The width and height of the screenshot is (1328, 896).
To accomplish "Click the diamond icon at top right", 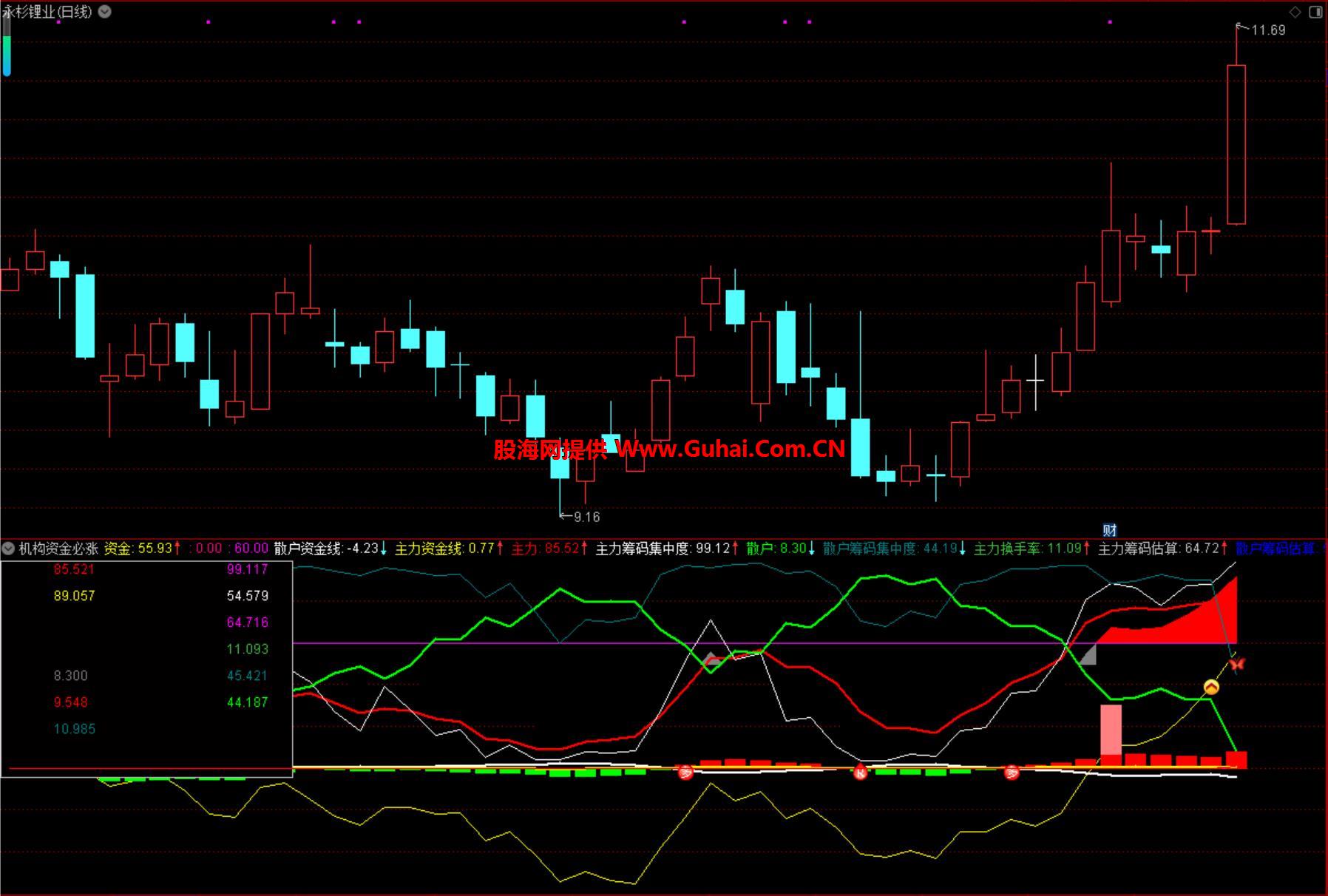I will pyautogui.click(x=1295, y=12).
